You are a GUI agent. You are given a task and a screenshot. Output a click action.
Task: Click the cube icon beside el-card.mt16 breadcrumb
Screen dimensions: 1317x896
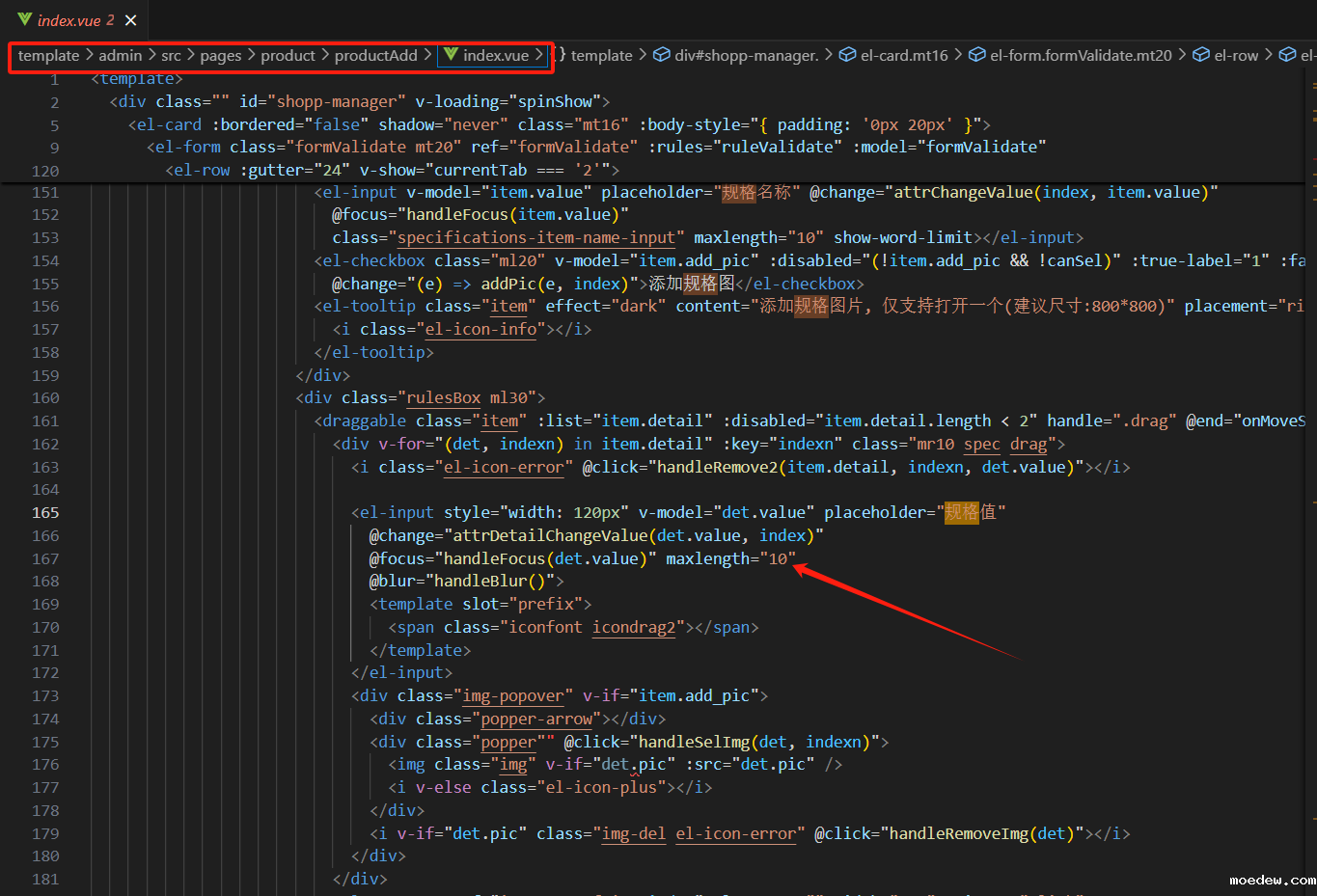pyautogui.click(x=847, y=55)
